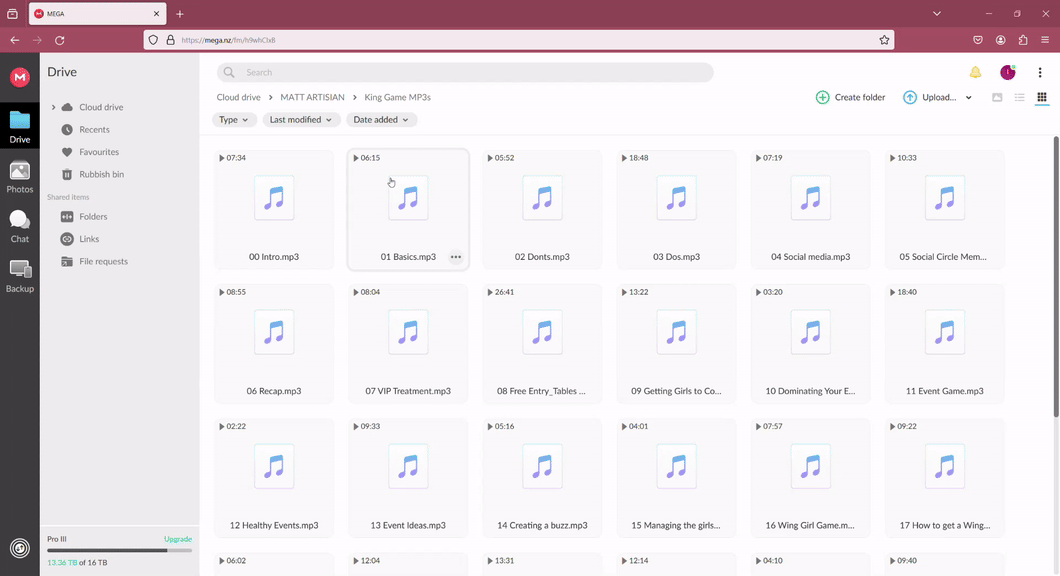1060x576 pixels.
Task: Click the Upgrade link
Action: (178, 539)
